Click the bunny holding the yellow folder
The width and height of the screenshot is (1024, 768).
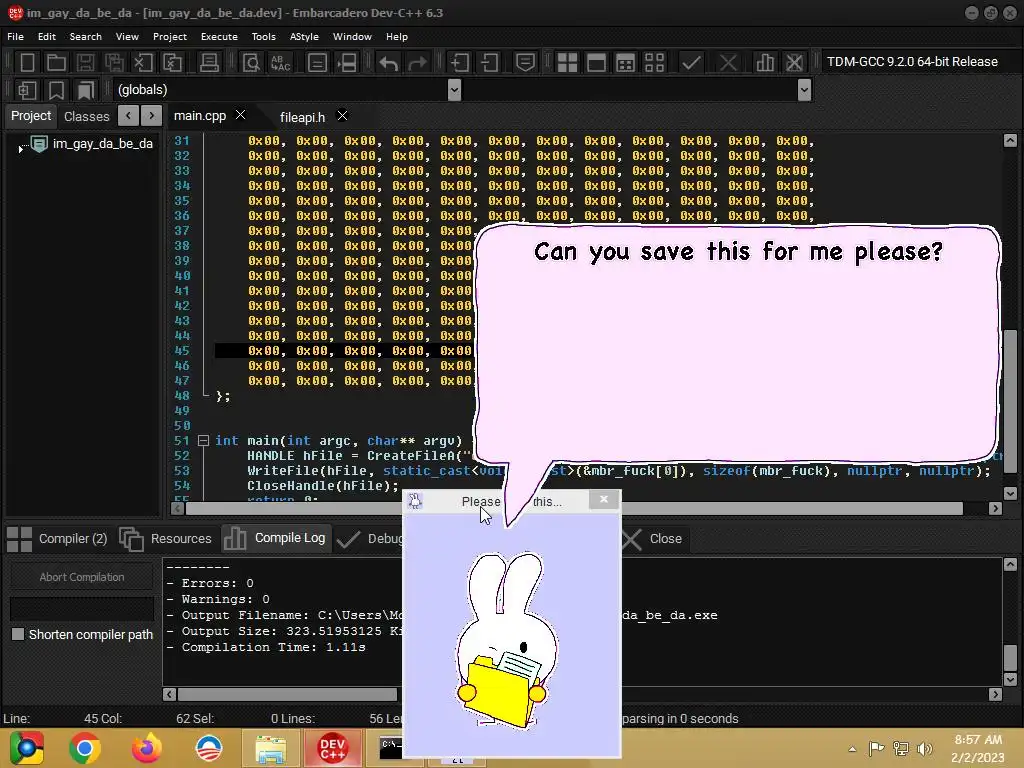[x=507, y=640]
